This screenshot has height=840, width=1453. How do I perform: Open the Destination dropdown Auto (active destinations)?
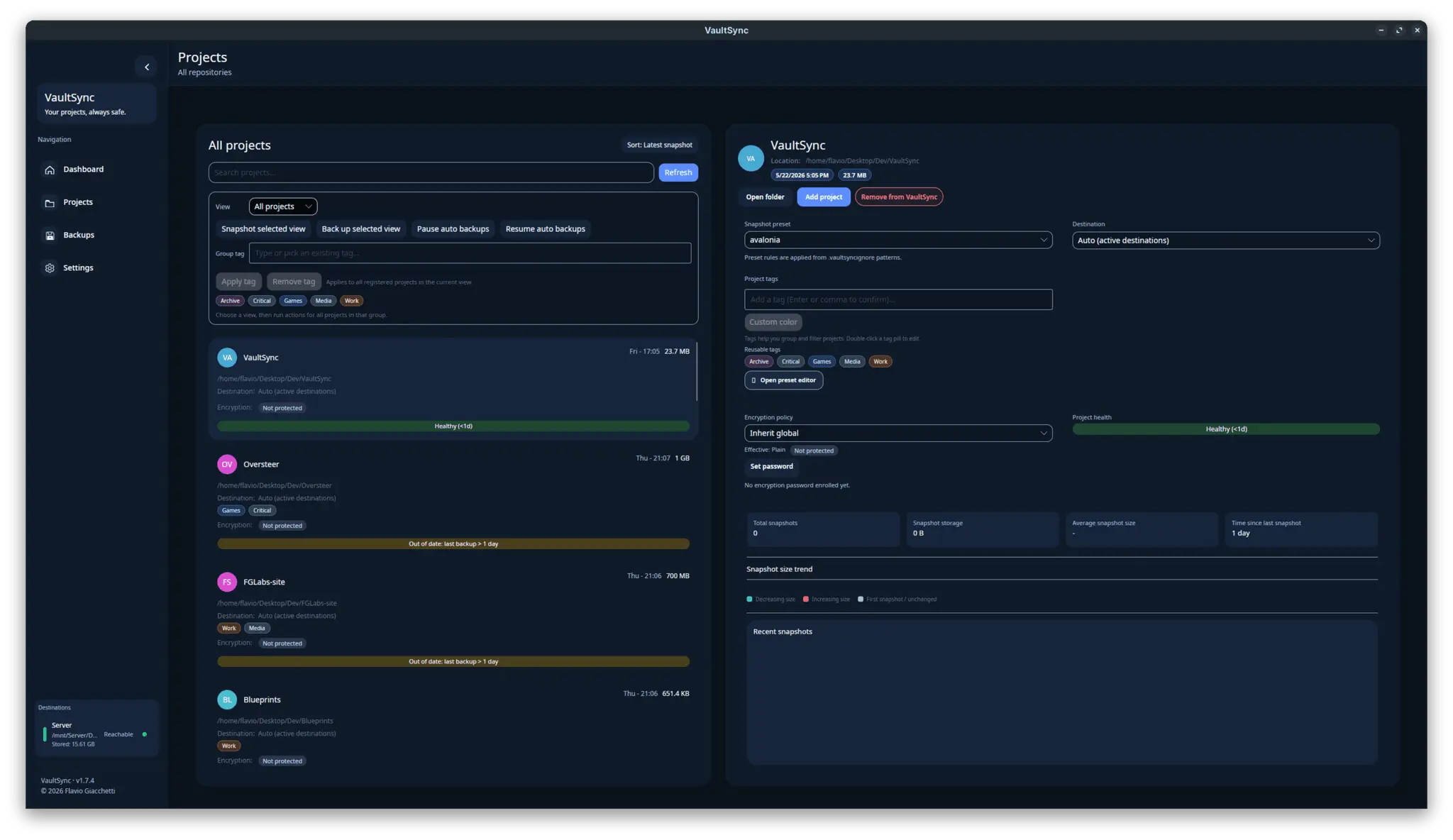coord(1226,241)
